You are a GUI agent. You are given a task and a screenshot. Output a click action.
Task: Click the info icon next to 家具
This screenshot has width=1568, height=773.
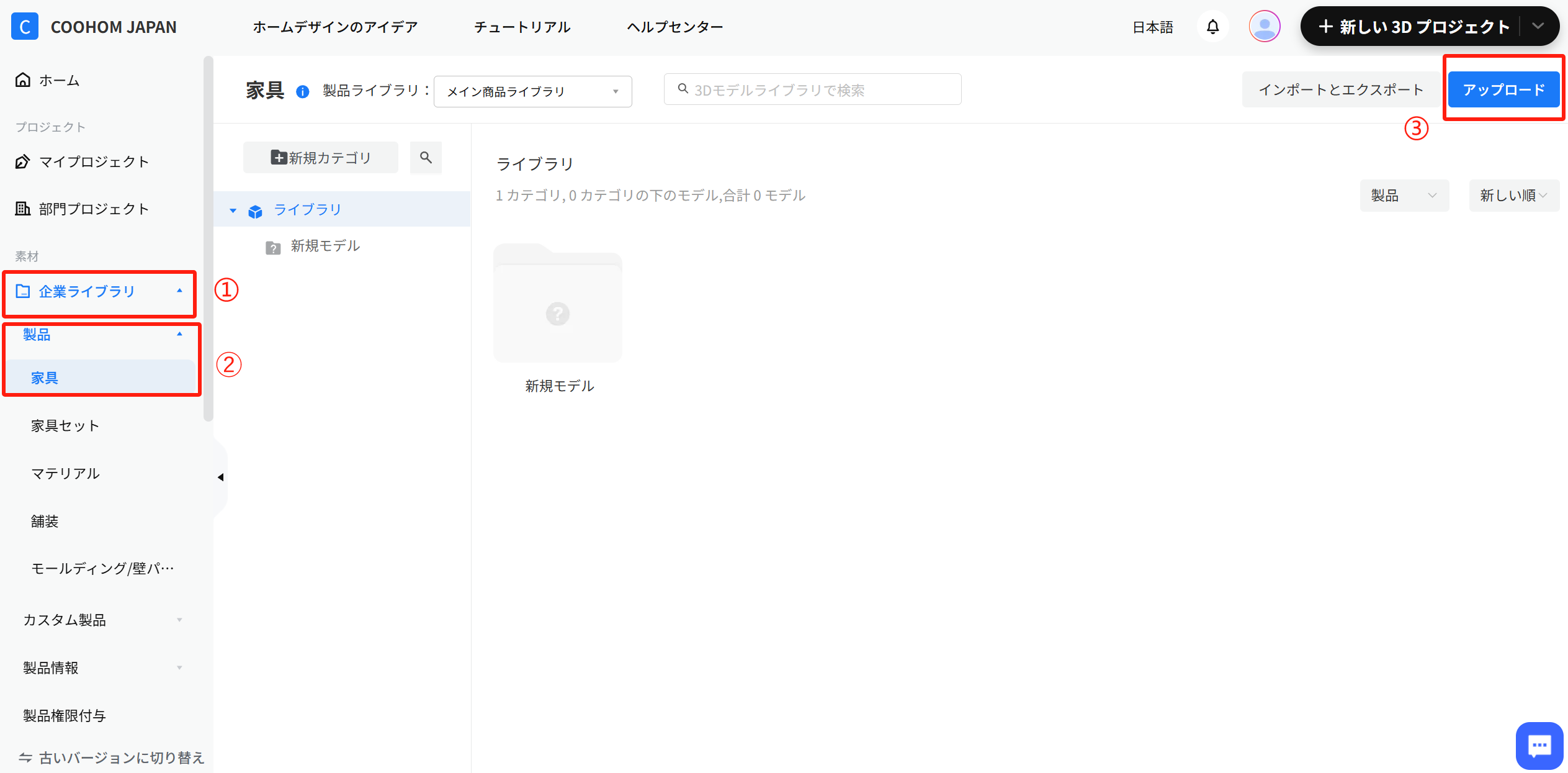tap(303, 92)
